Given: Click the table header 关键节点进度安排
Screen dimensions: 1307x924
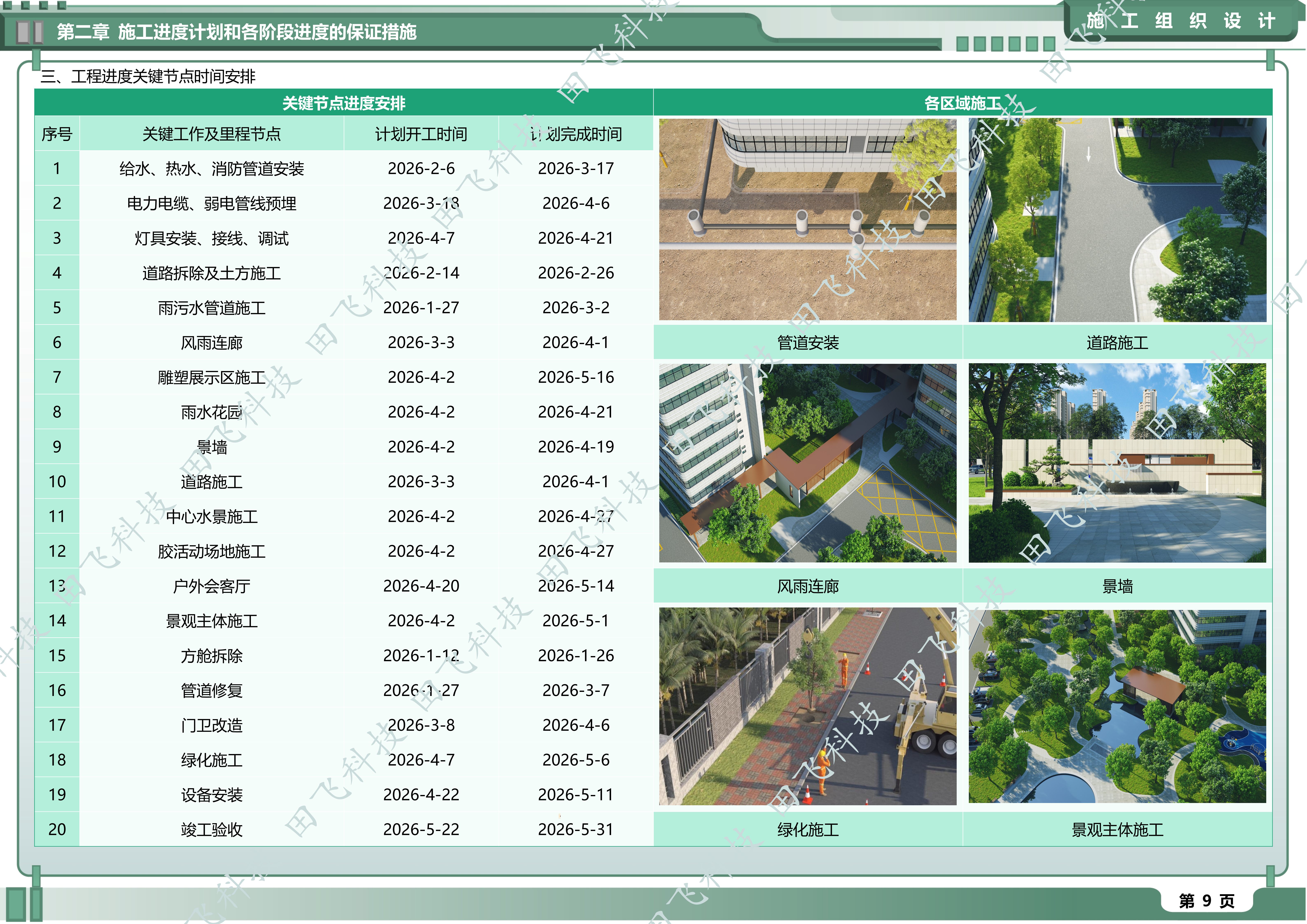Looking at the screenshot, I should 344,103.
